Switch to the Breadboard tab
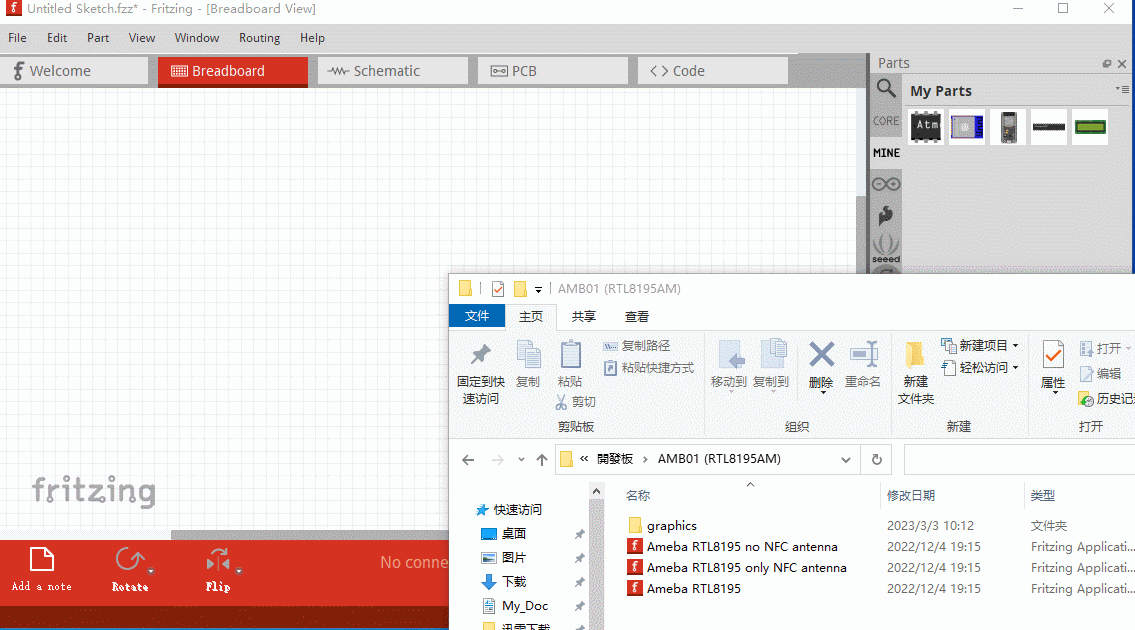1135x630 pixels. (x=233, y=71)
